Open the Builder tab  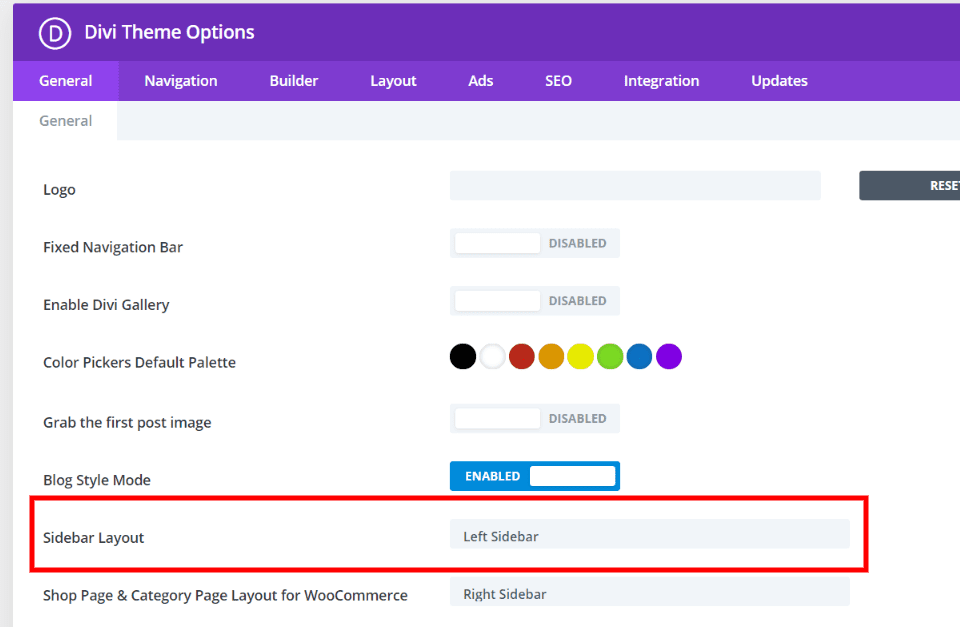coord(294,81)
